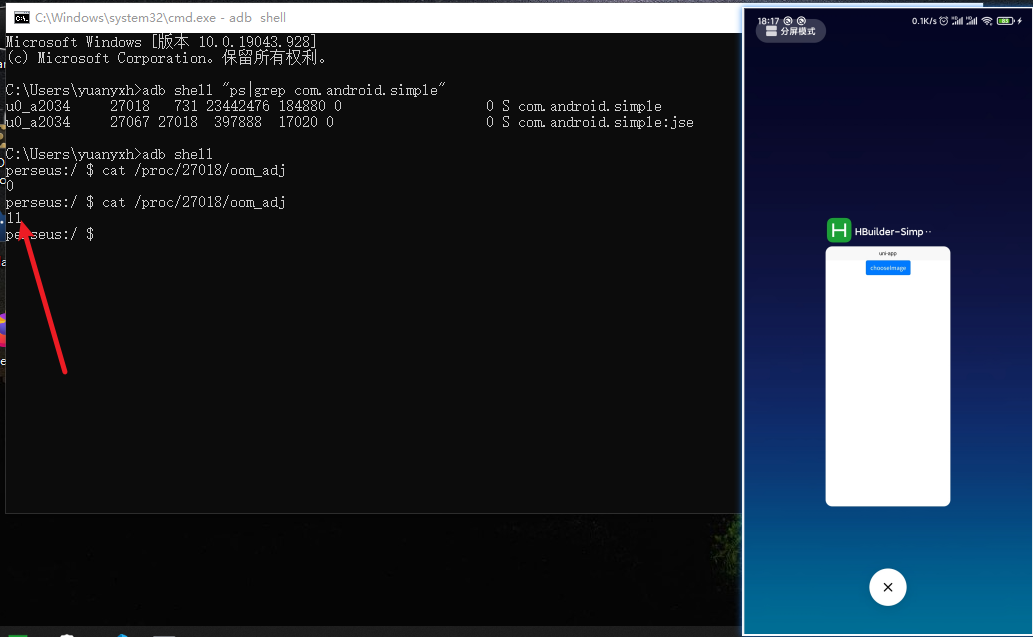This screenshot has height=637, width=1033.
Task: Click the 'C:\Users\yuanyxh>adb shell' line
Action: click(109, 154)
